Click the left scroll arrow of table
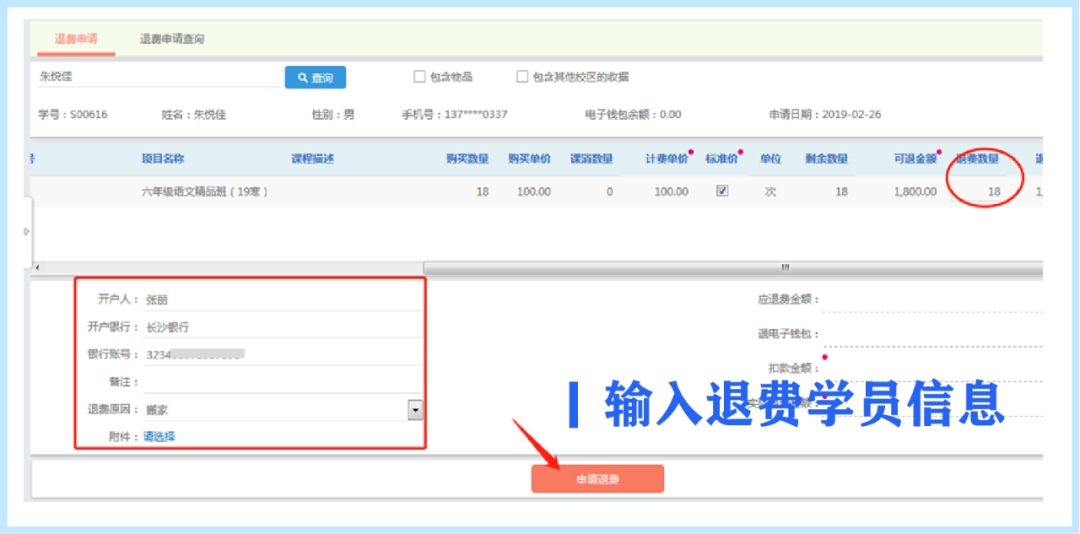The width and height of the screenshot is (1080, 534). [37, 268]
